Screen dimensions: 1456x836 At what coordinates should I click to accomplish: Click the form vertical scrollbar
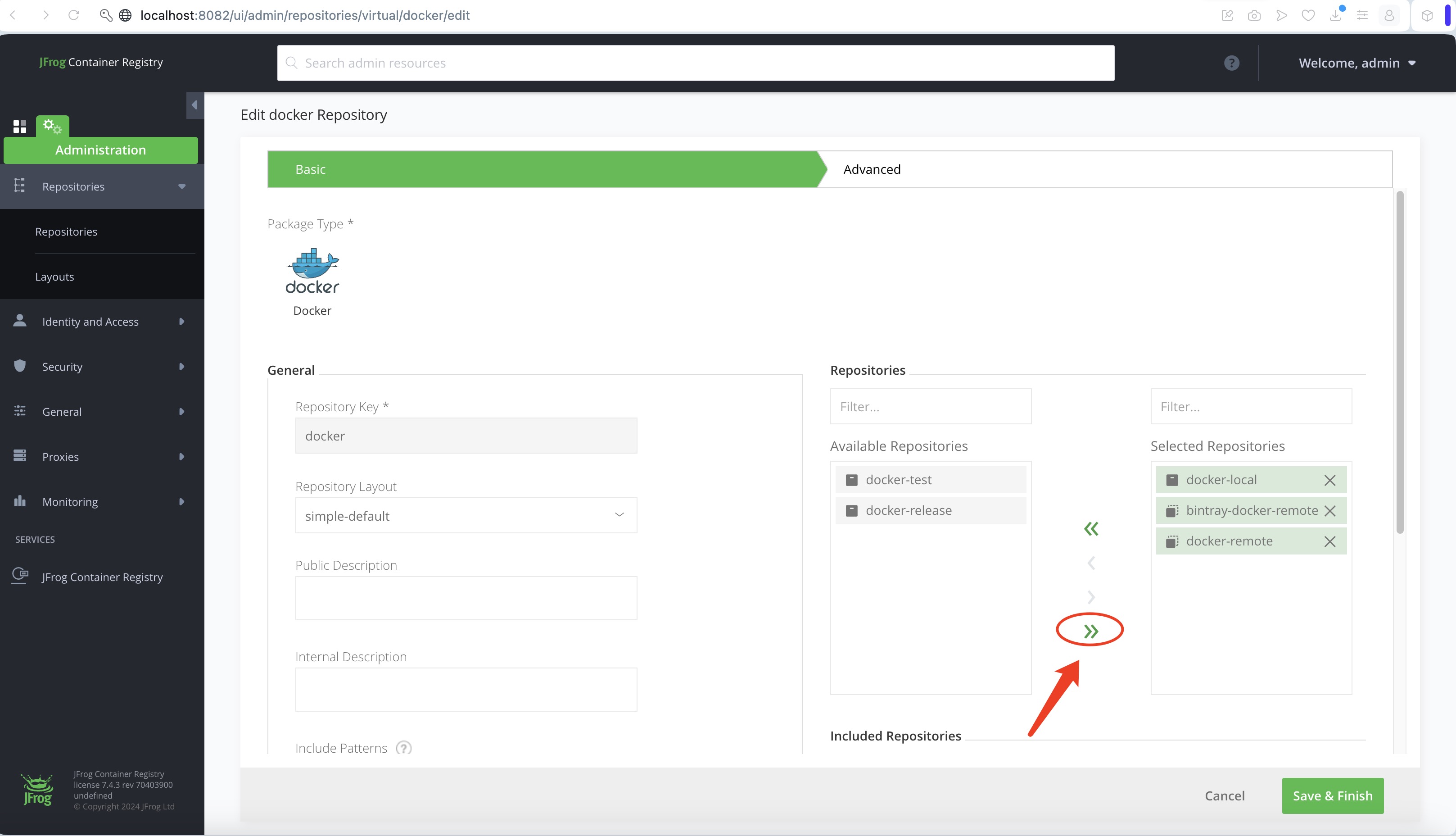[1400, 362]
